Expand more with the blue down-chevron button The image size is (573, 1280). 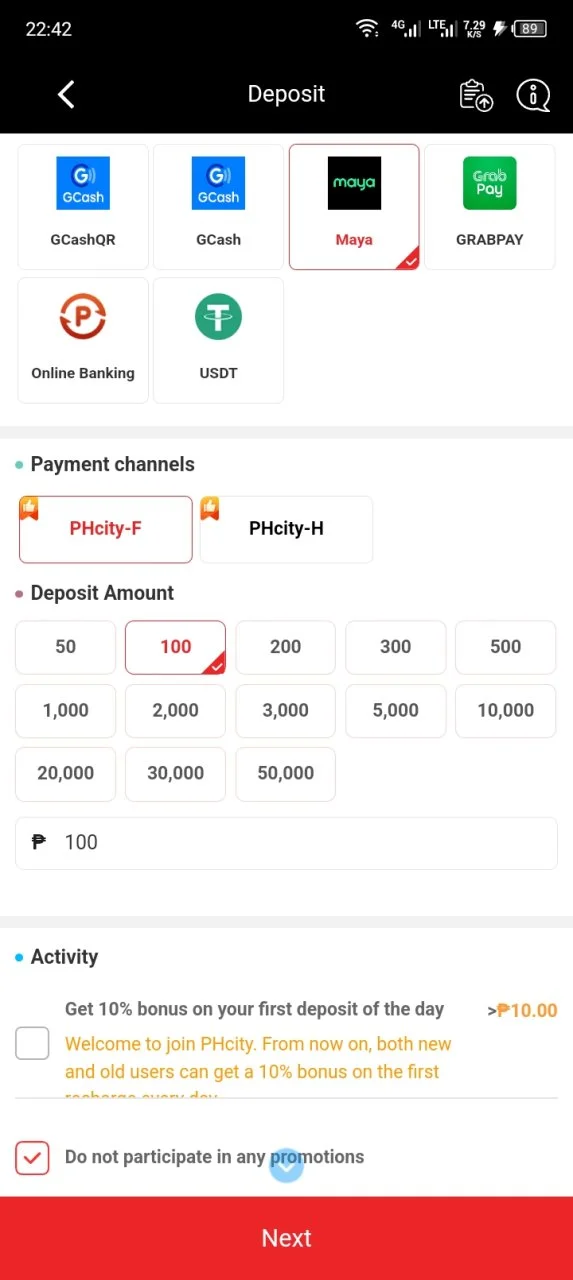[286, 1165]
